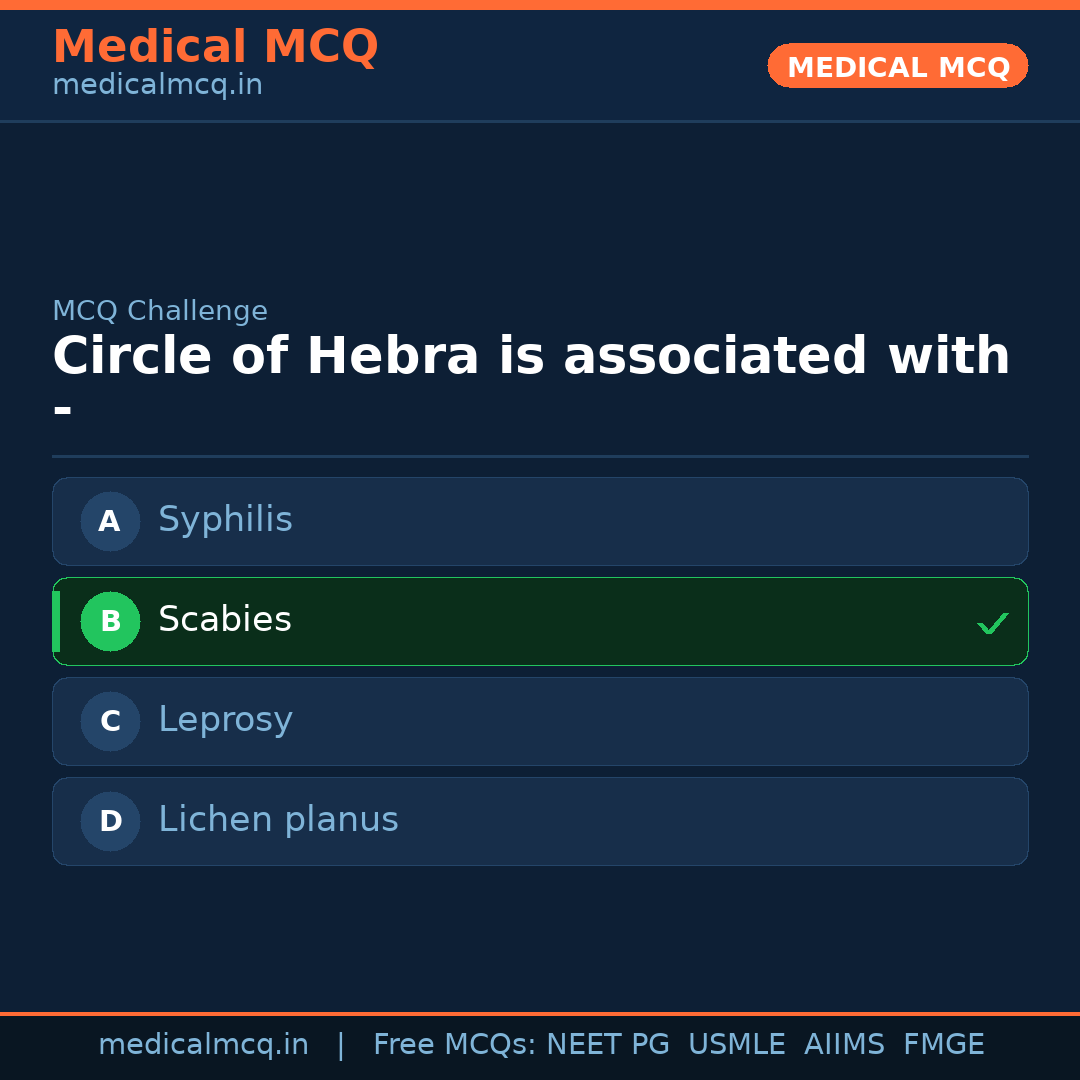Visit medicalmcq.in link under the title
The image size is (1080, 1080).
157,85
